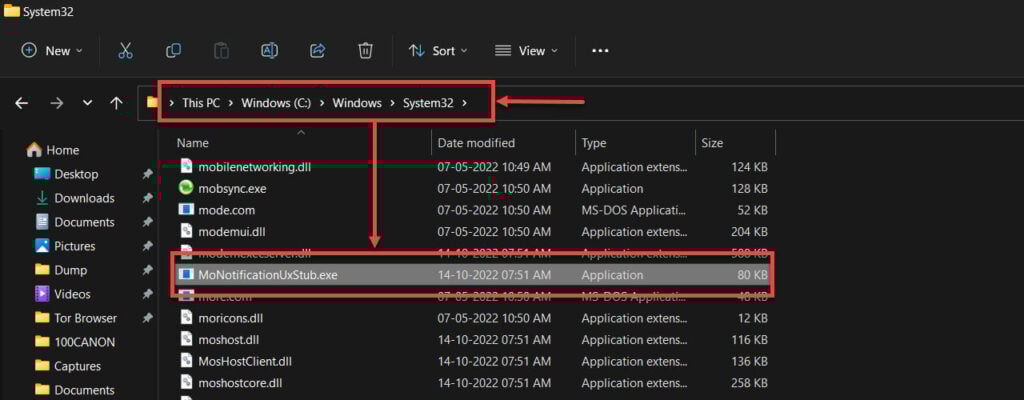Select file MosHostClient.dll
Image resolution: width=1024 pixels, height=400 pixels.
point(245,361)
